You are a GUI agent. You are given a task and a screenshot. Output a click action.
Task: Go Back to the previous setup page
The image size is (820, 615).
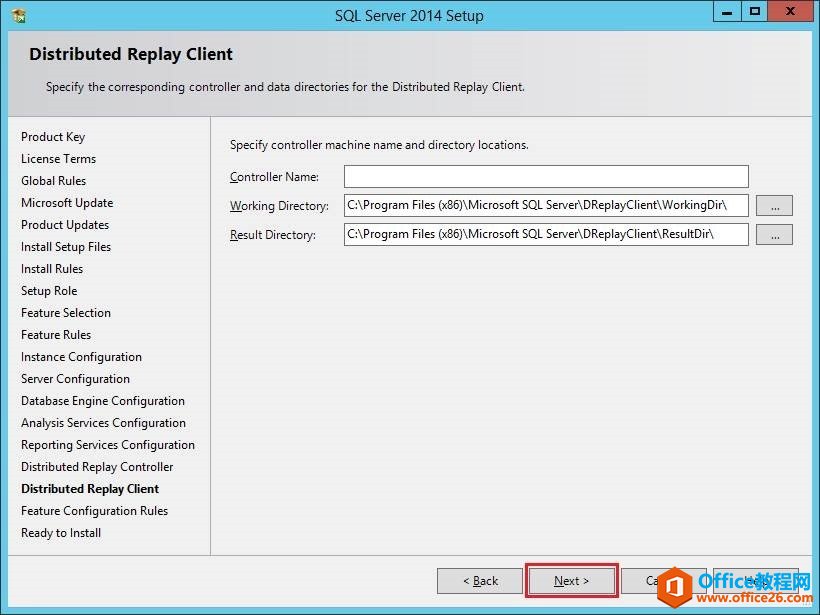[x=480, y=580]
